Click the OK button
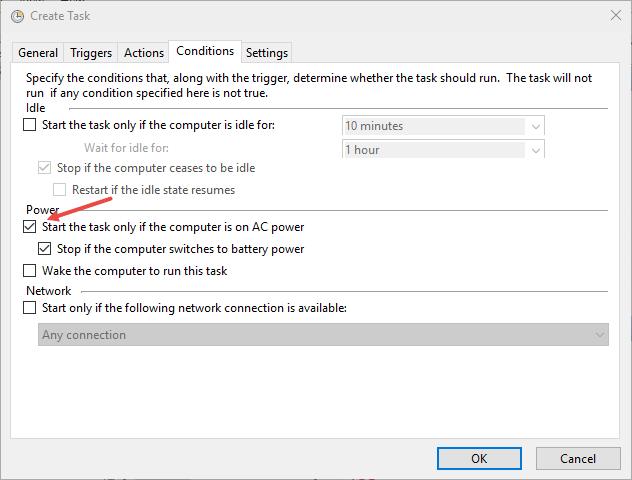The height and width of the screenshot is (480, 632). coord(479,458)
